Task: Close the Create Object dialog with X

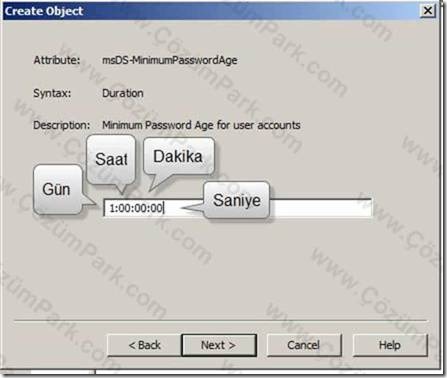Action: (x=428, y=11)
